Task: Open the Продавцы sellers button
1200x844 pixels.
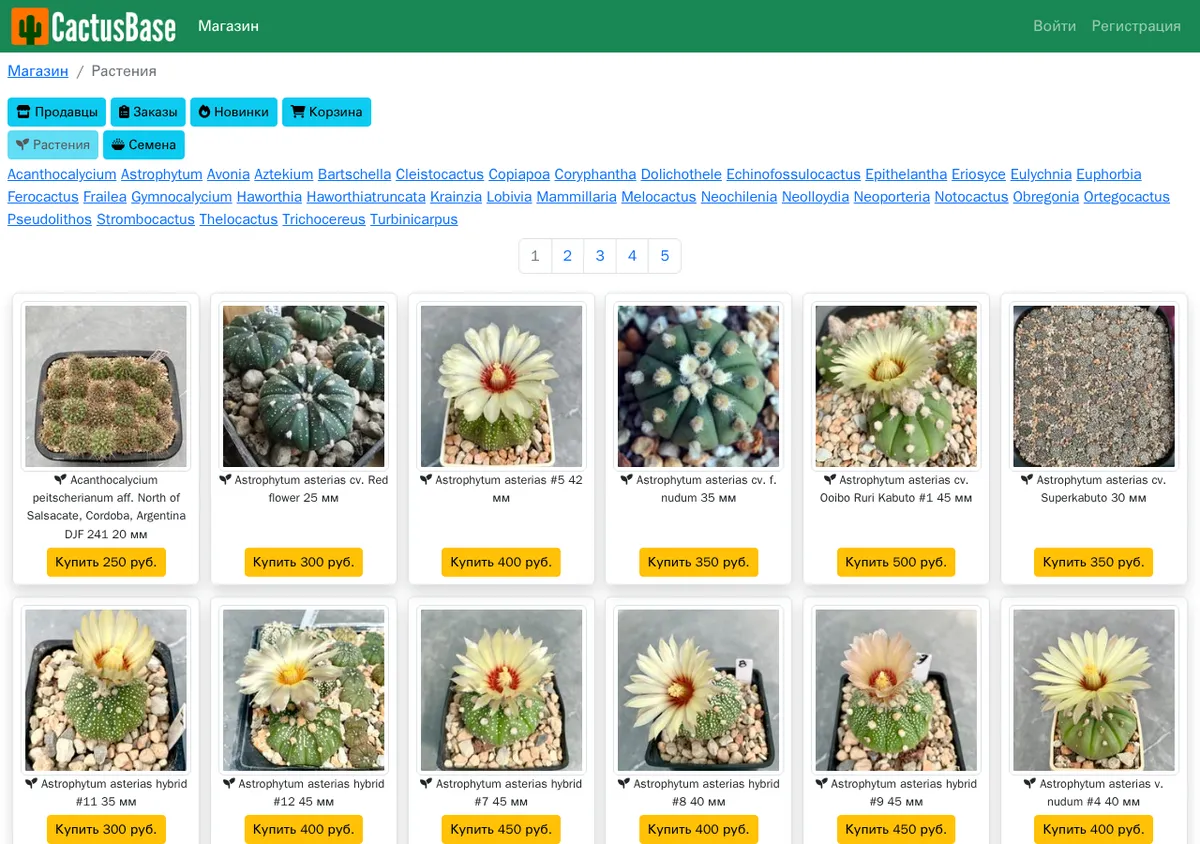Action: [x=57, y=112]
